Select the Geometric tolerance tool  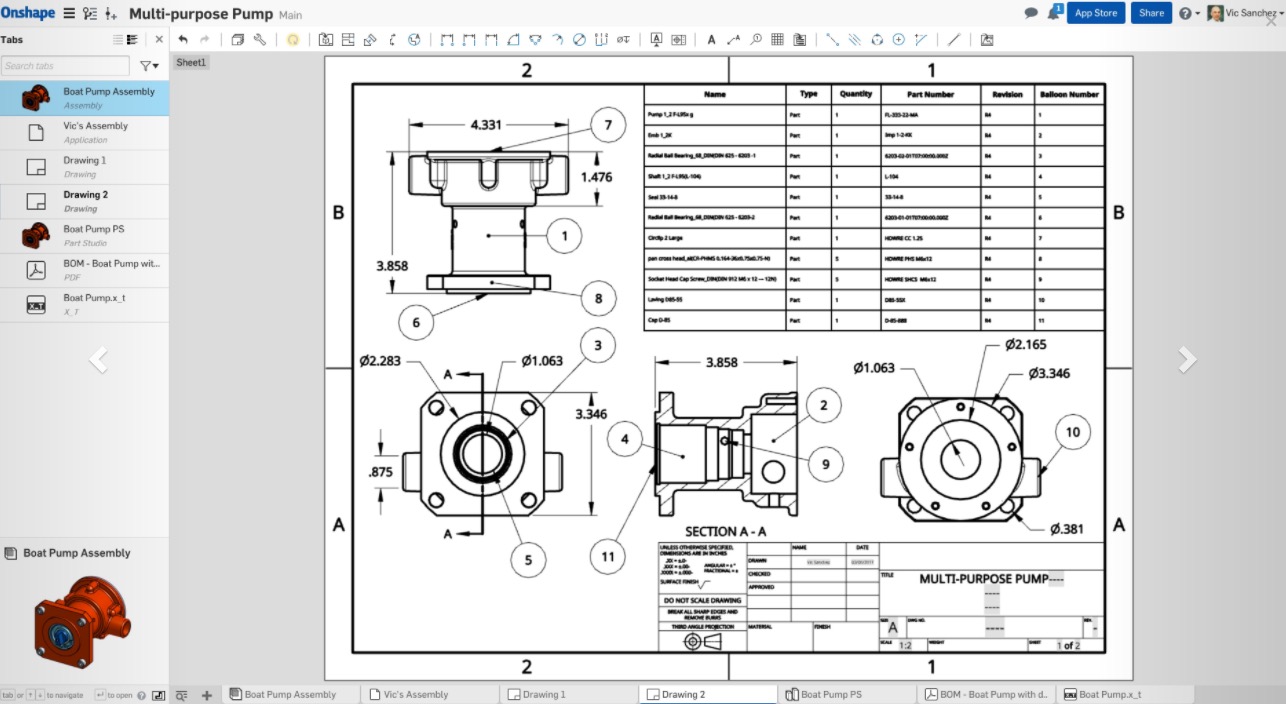680,40
